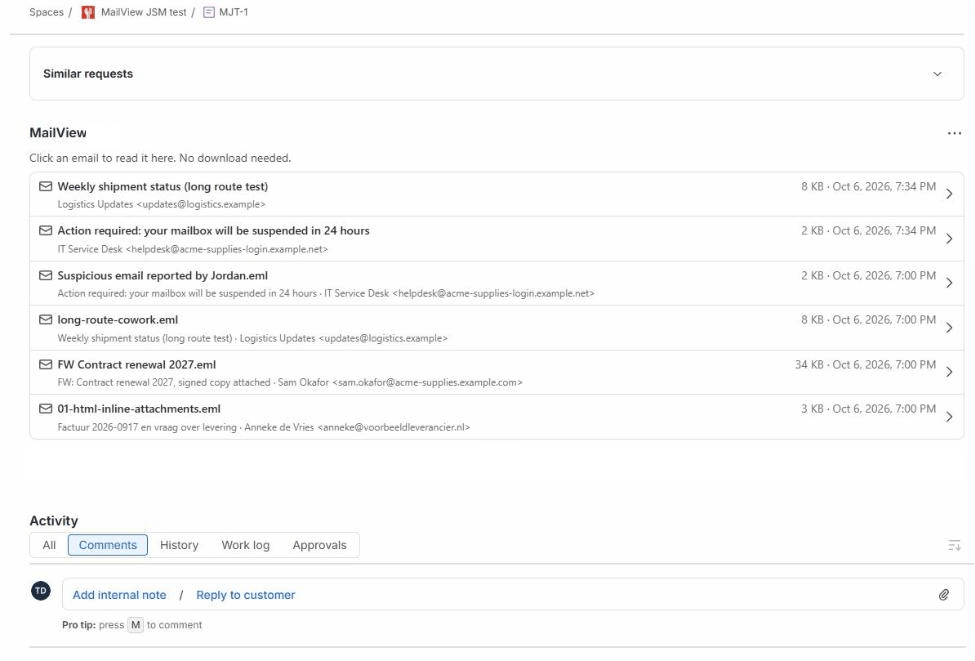The image size is (975, 661).
Task: Toggle the activity sort order icon
Action: click(x=954, y=545)
